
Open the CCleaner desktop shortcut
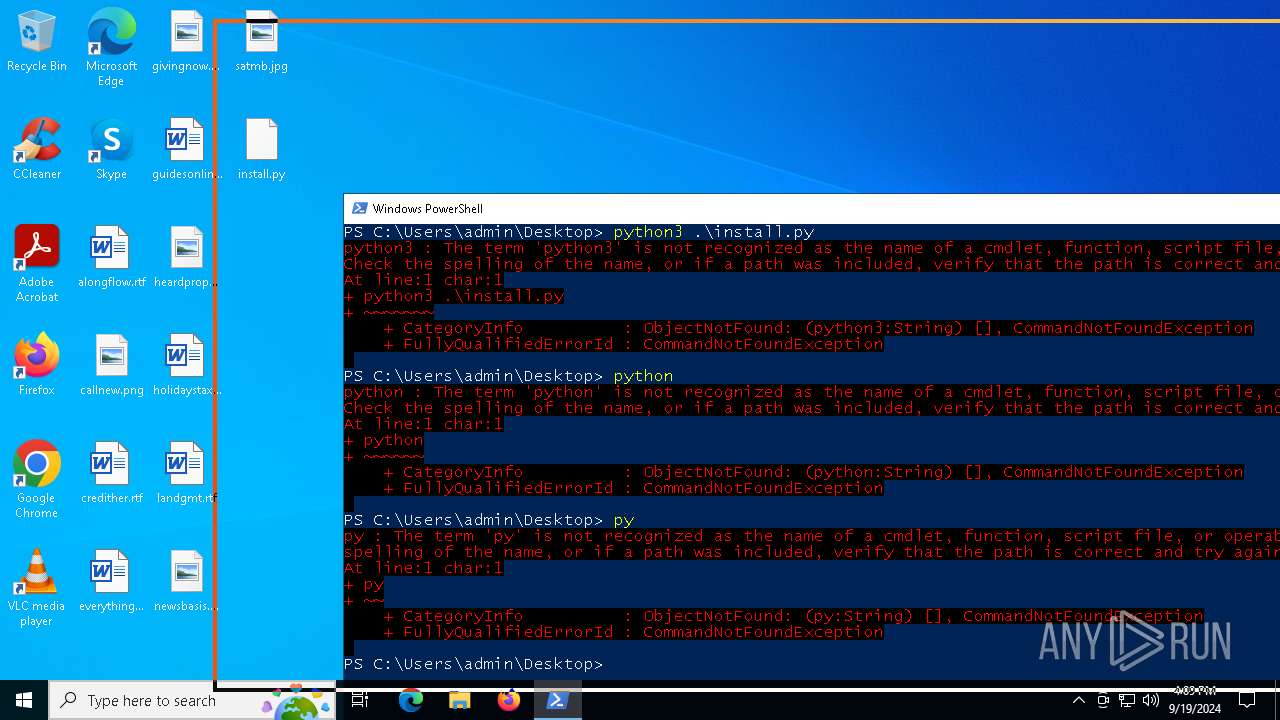(37, 150)
